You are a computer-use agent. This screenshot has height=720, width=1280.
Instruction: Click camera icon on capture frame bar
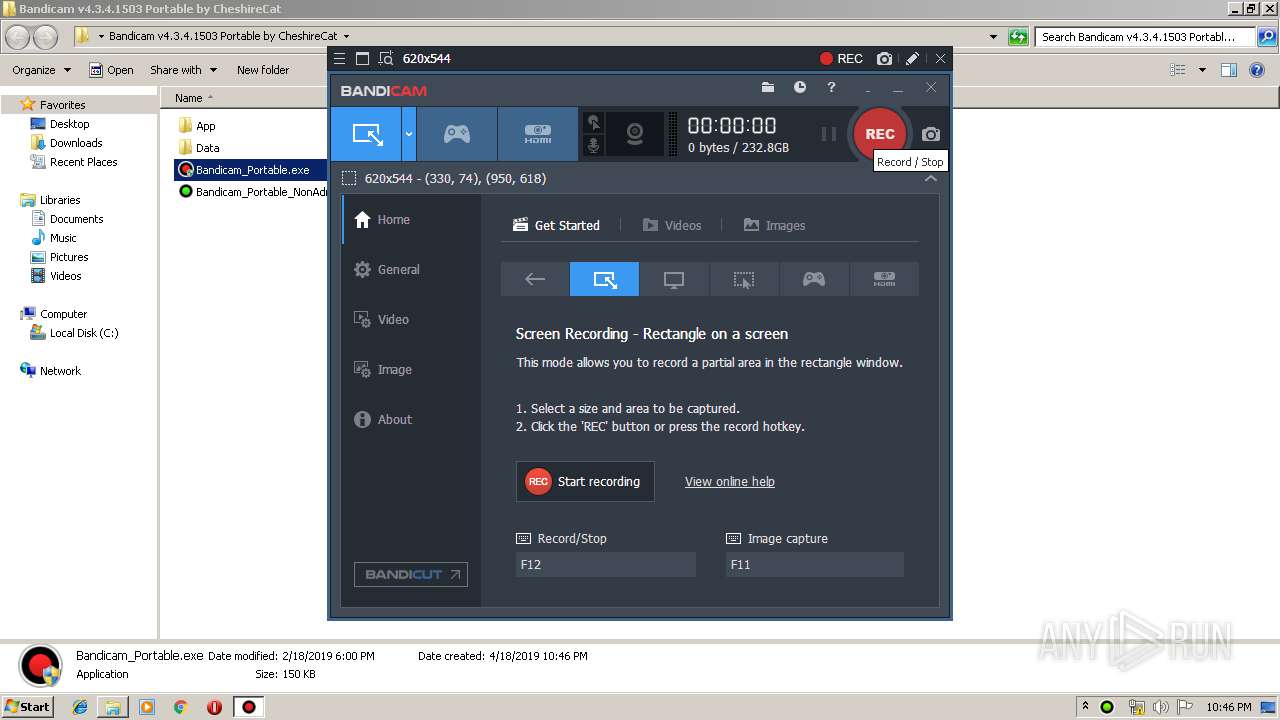pos(884,59)
